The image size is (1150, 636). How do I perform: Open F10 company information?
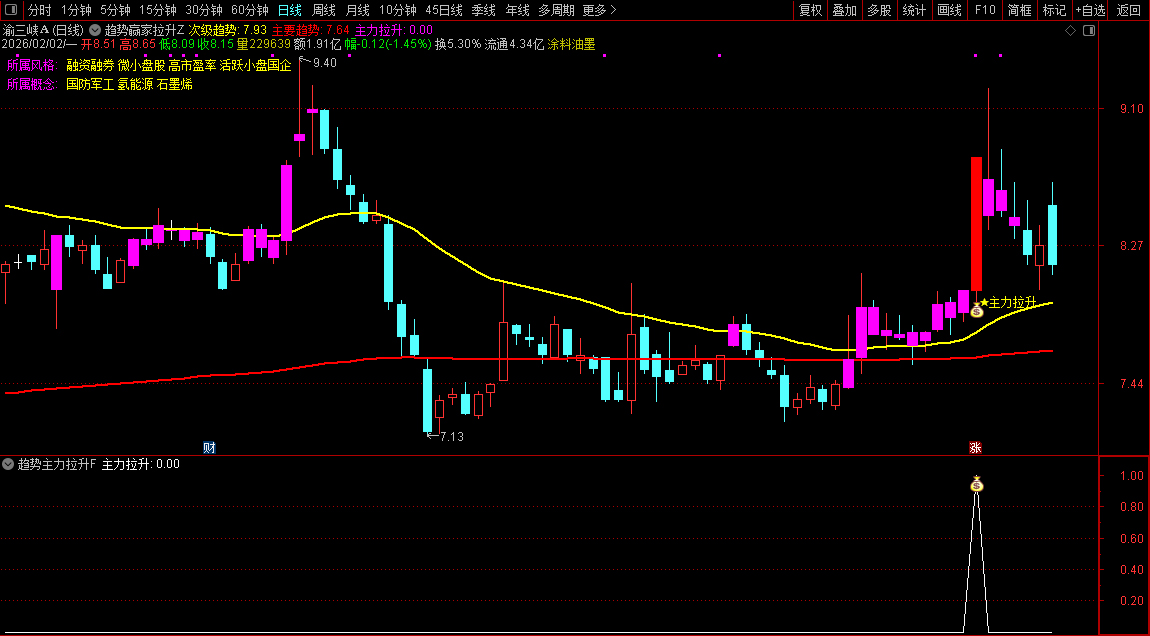pyautogui.click(x=984, y=10)
